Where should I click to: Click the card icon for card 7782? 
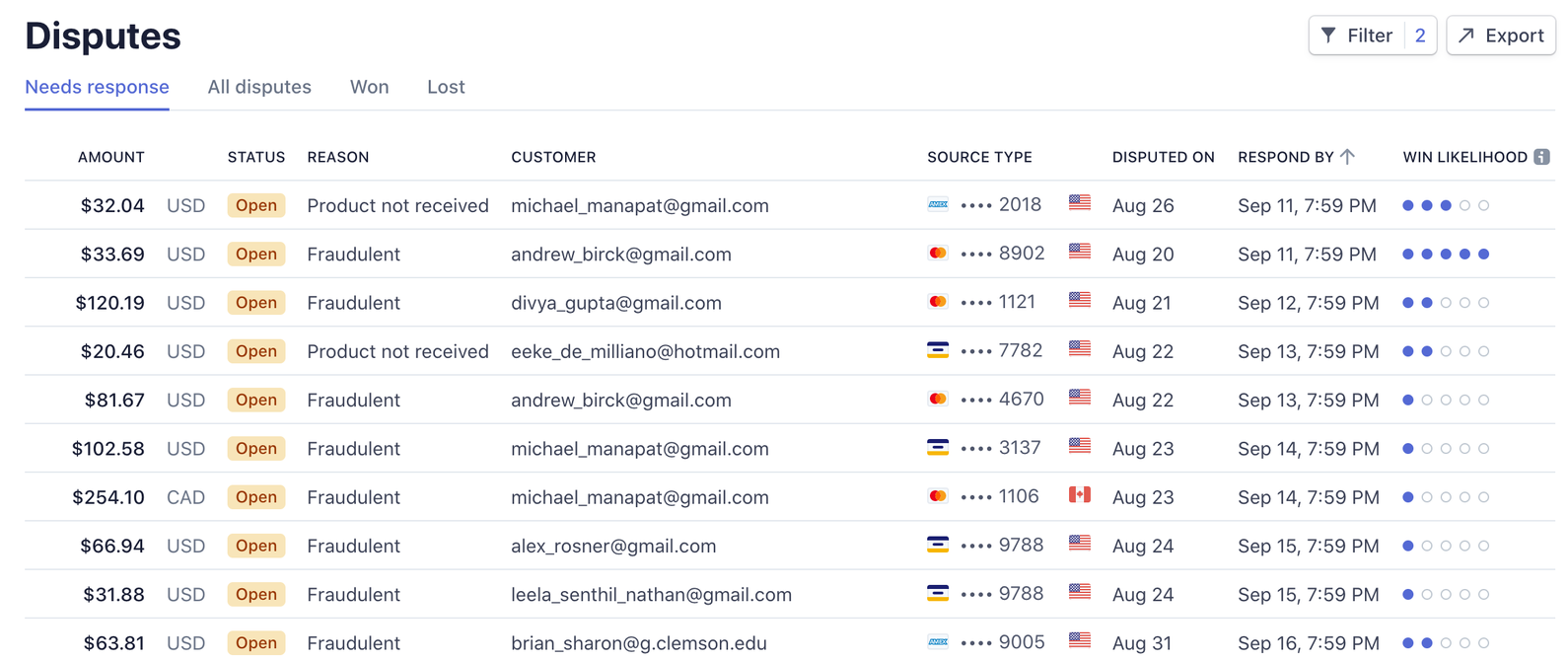click(938, 350)
